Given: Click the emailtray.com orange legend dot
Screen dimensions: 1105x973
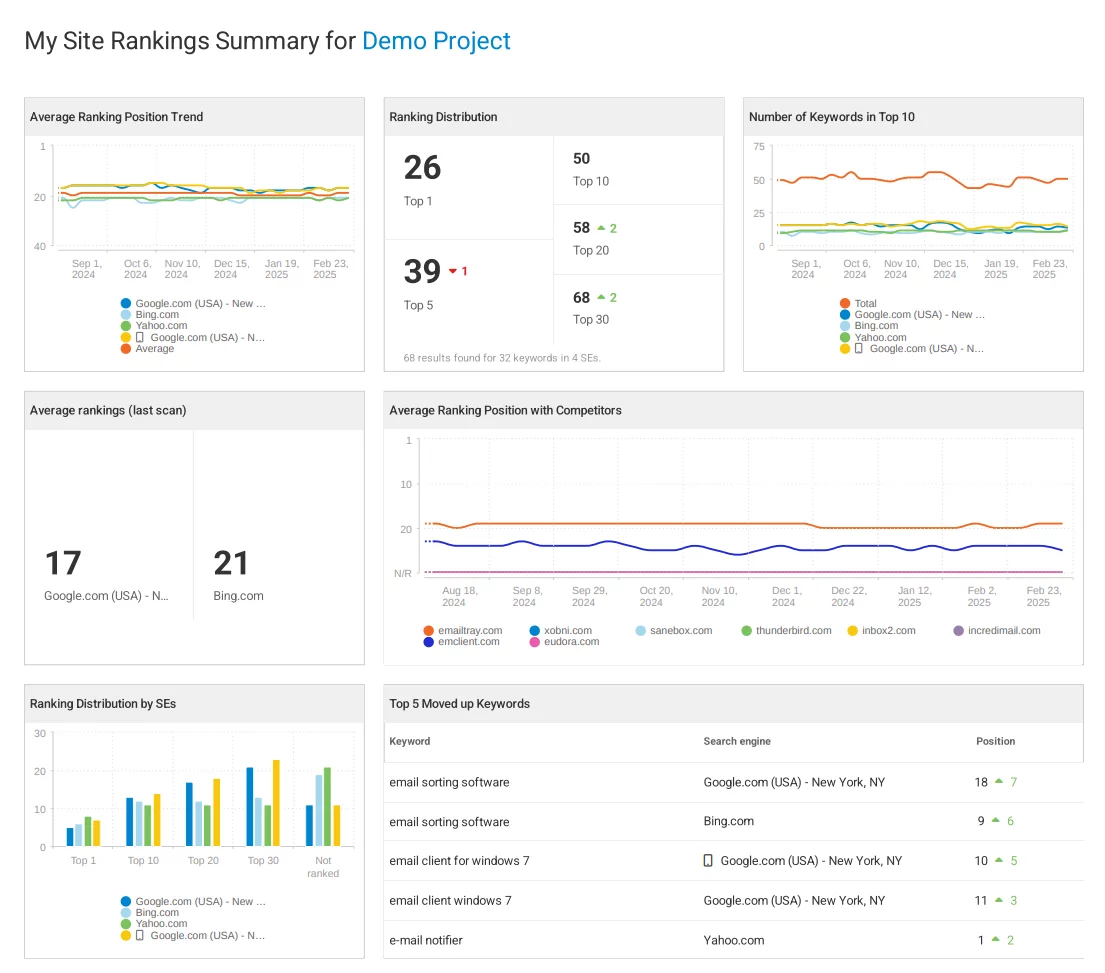Looking at the screenshot, I should [428, 631].
